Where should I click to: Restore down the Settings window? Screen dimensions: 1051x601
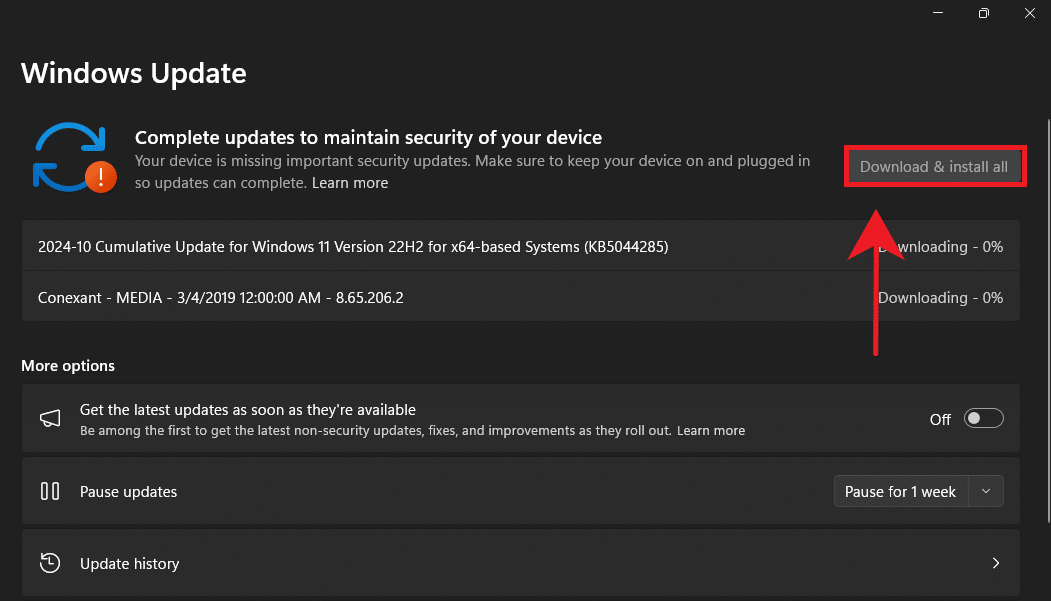point(984,13)
